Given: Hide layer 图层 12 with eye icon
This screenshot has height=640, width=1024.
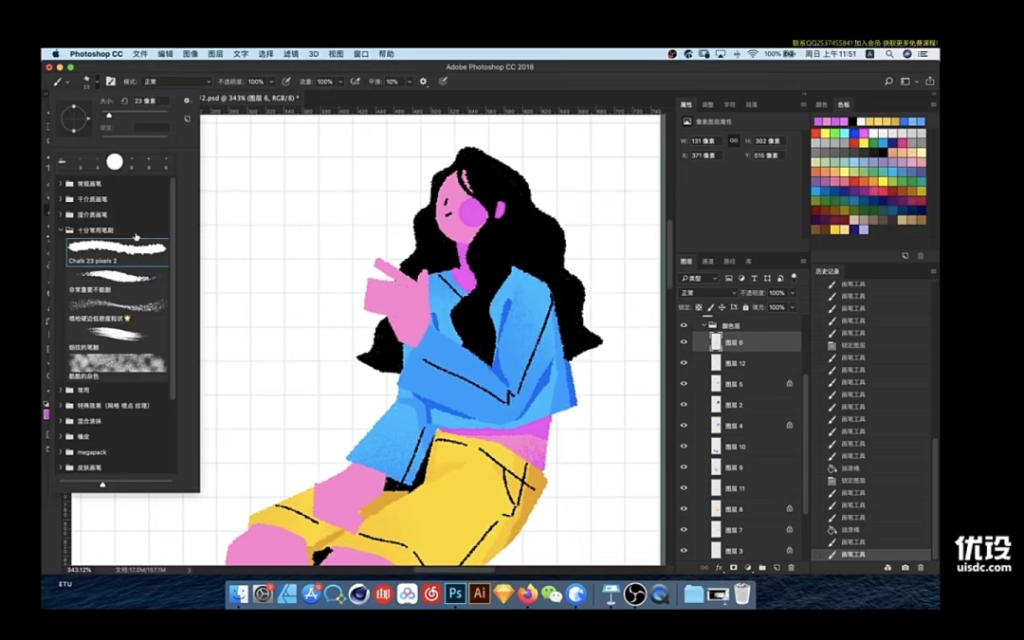Looking at the screenshot, I should point(684,363).
